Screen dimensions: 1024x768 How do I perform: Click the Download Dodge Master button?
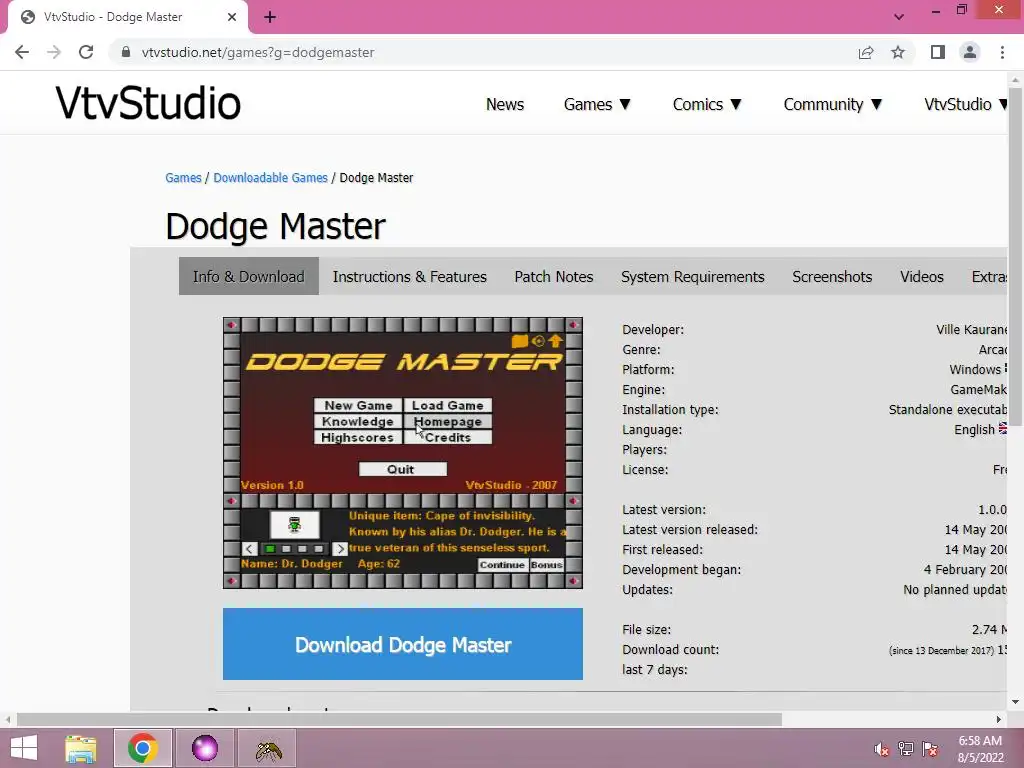[x=403, y=644]
